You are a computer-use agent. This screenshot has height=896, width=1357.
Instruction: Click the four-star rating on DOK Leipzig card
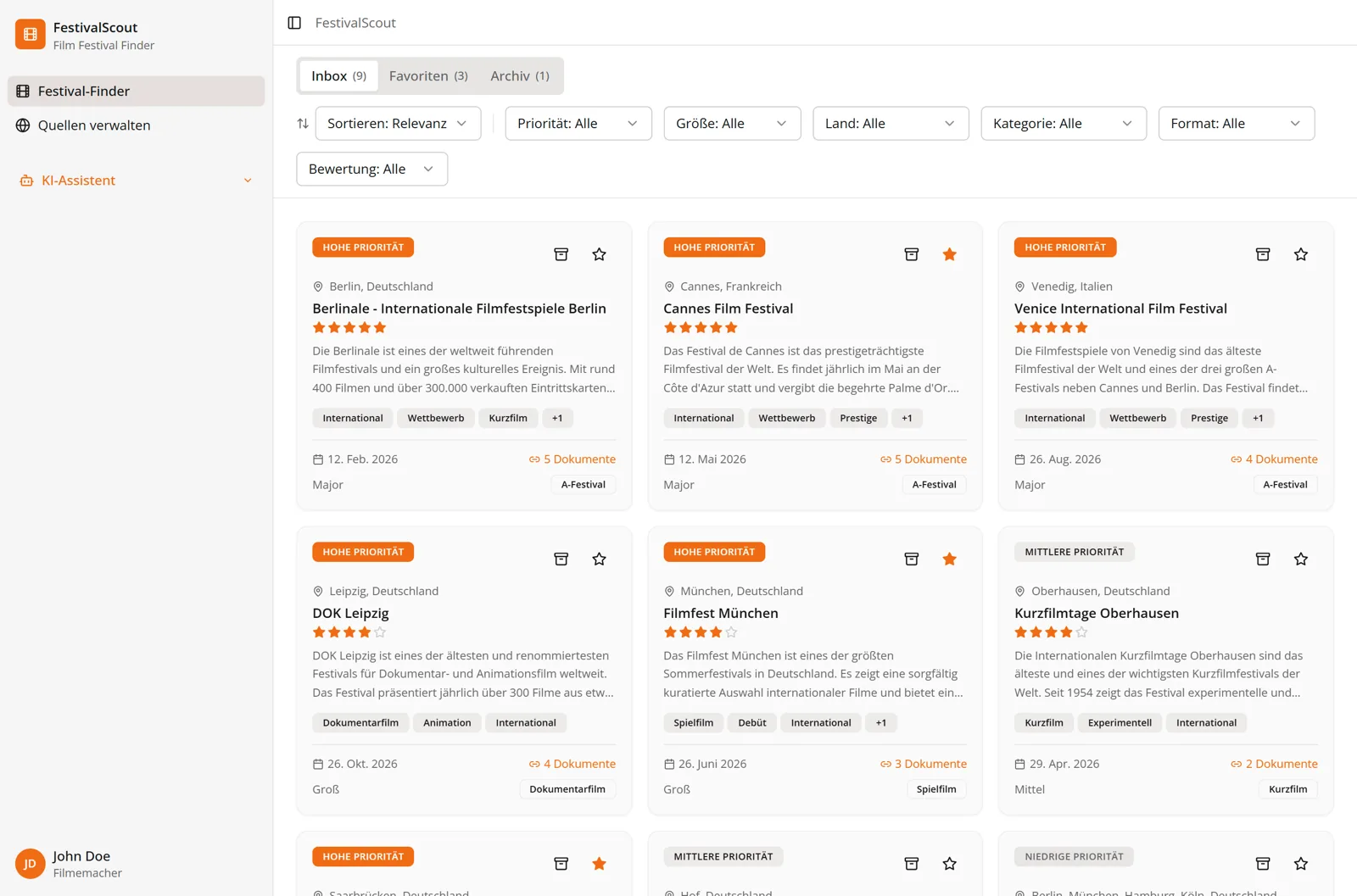pos(349,632)
